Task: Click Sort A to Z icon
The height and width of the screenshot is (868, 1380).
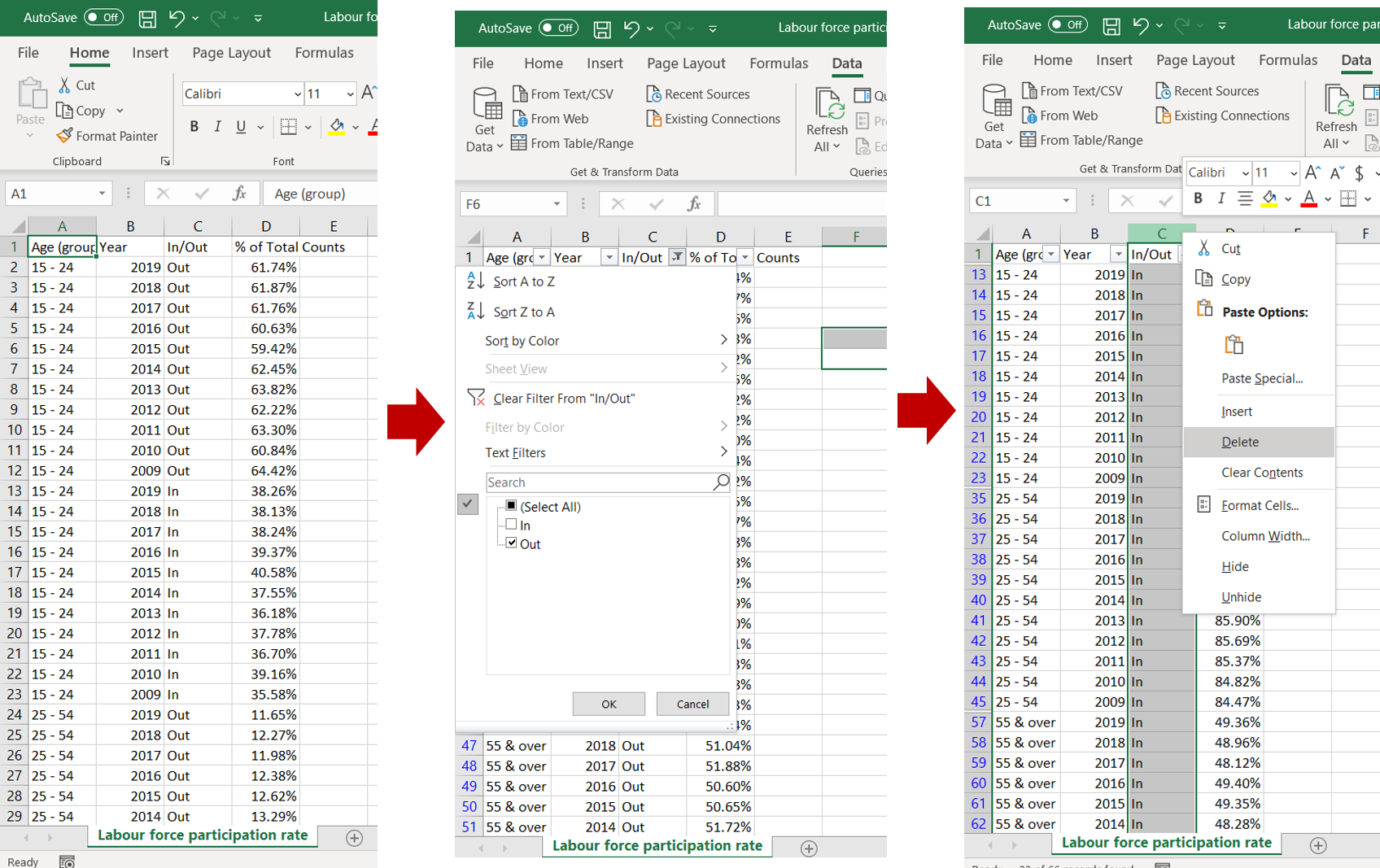Action: (x=475, y=281)
